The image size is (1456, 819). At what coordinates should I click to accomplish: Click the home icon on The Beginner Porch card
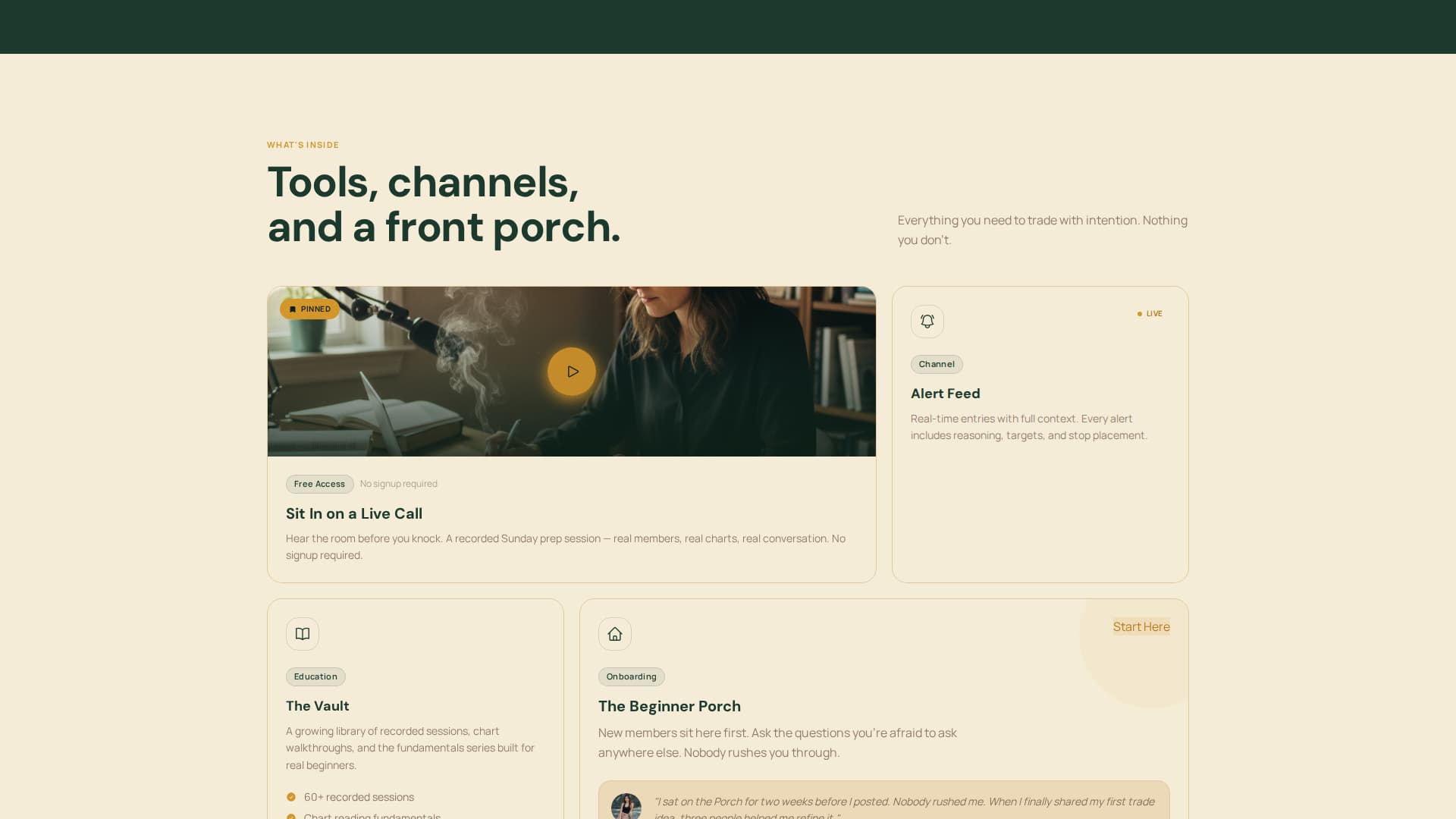(x=615, y=634)
